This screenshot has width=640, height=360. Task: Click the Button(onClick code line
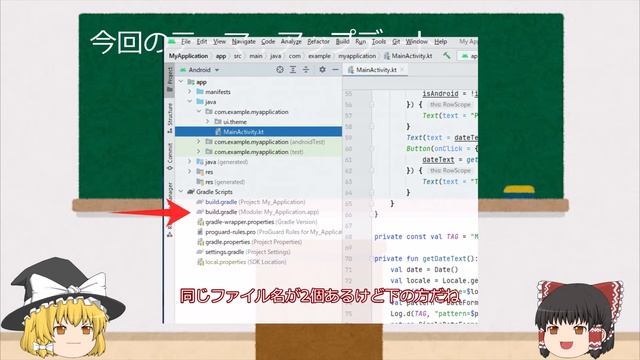tap(442, 149)
